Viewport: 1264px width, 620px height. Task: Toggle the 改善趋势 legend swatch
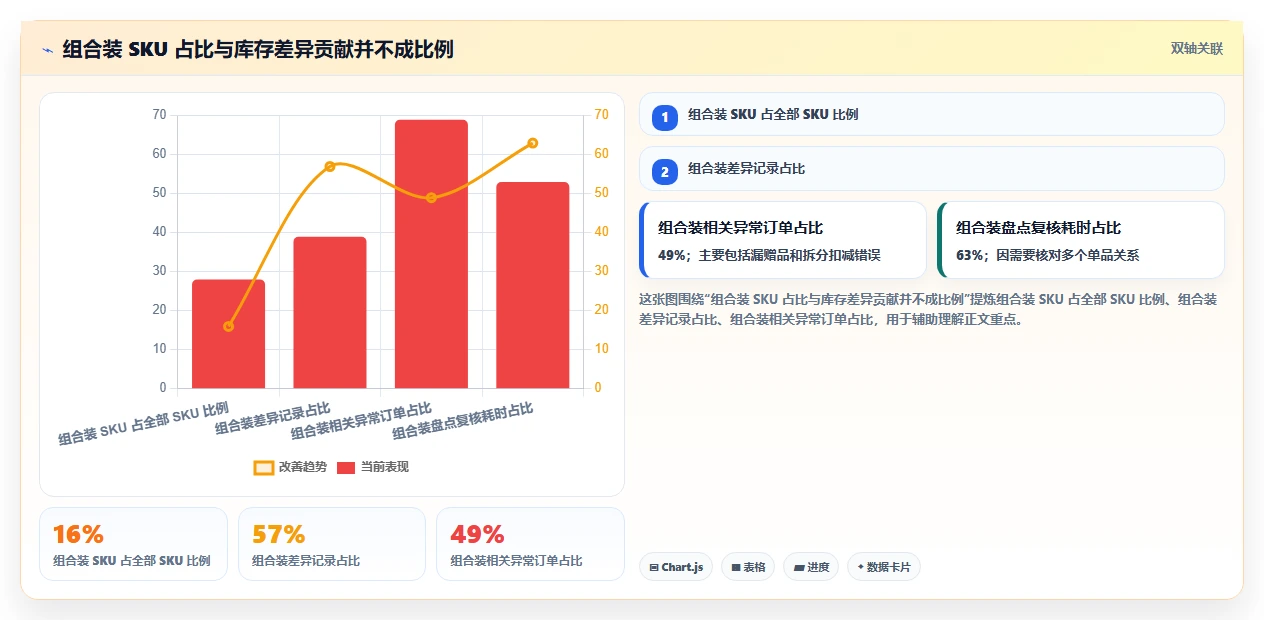264,467
